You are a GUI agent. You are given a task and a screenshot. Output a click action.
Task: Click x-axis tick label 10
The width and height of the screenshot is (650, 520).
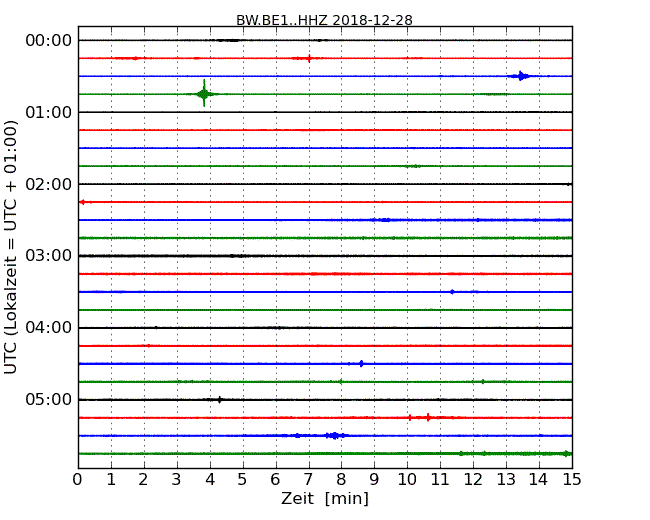(407, 480)
